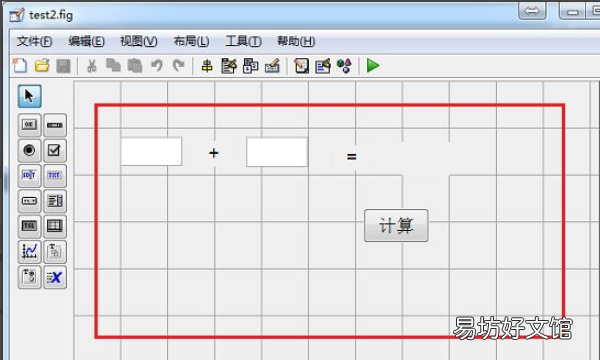Open the 编辑(E) menu
600x360 pixels.
[86, 41]
